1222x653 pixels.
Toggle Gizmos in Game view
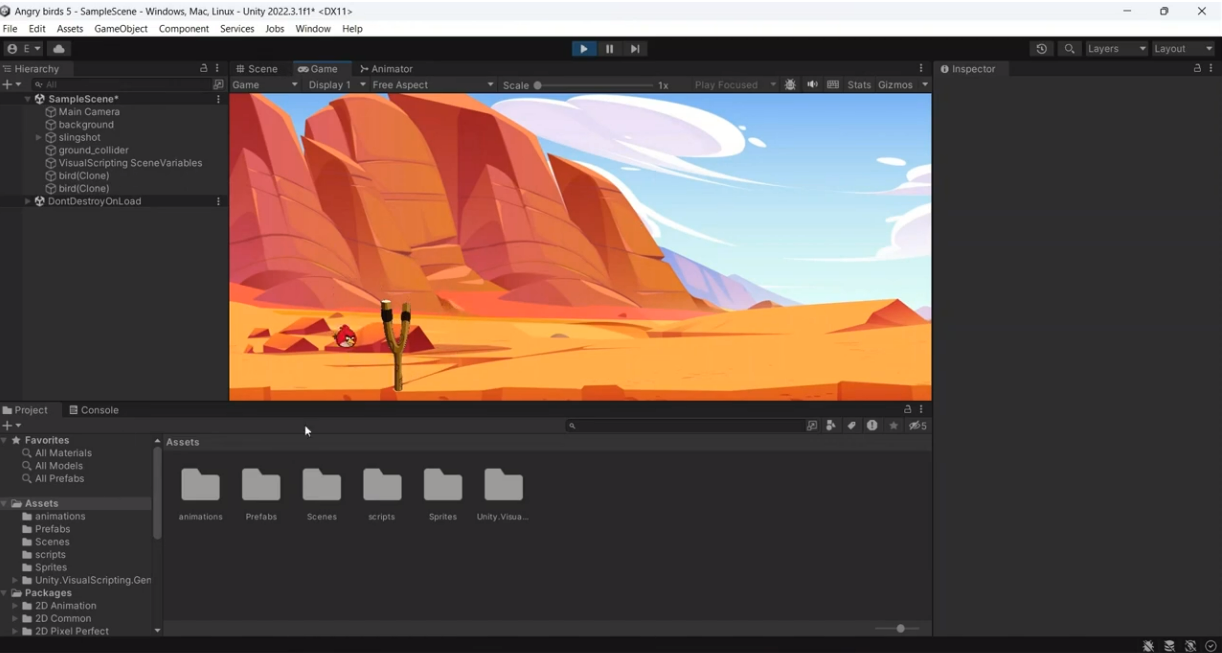(895, 85)
